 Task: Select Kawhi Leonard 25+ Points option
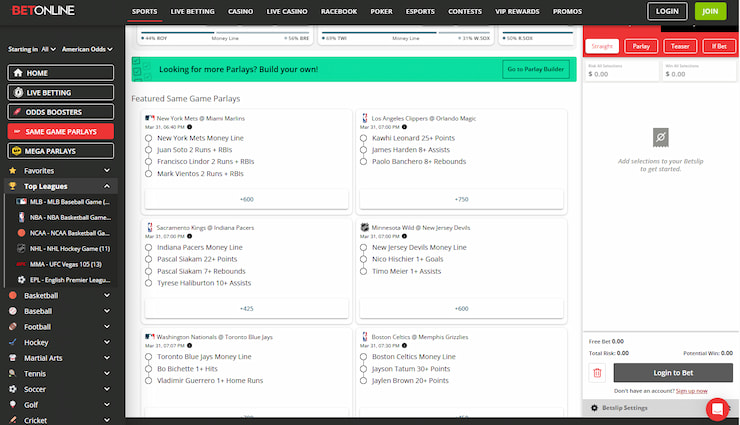[364, 138]
